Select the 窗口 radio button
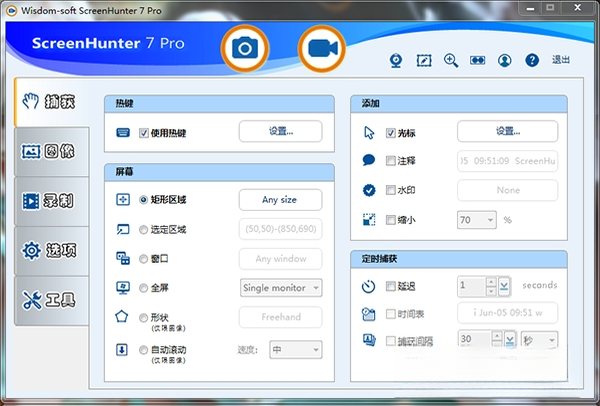This screenshot has height=406, width=600. (x=143, y=259)
